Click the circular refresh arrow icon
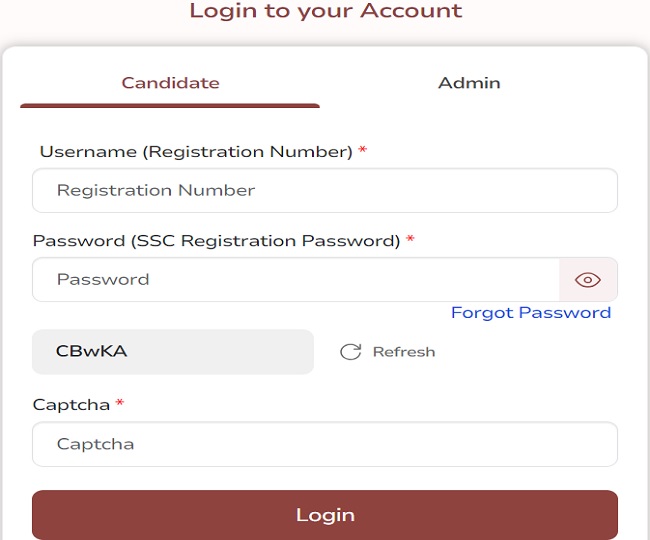This screenshot has height=540, width=650. coord(350,352)
